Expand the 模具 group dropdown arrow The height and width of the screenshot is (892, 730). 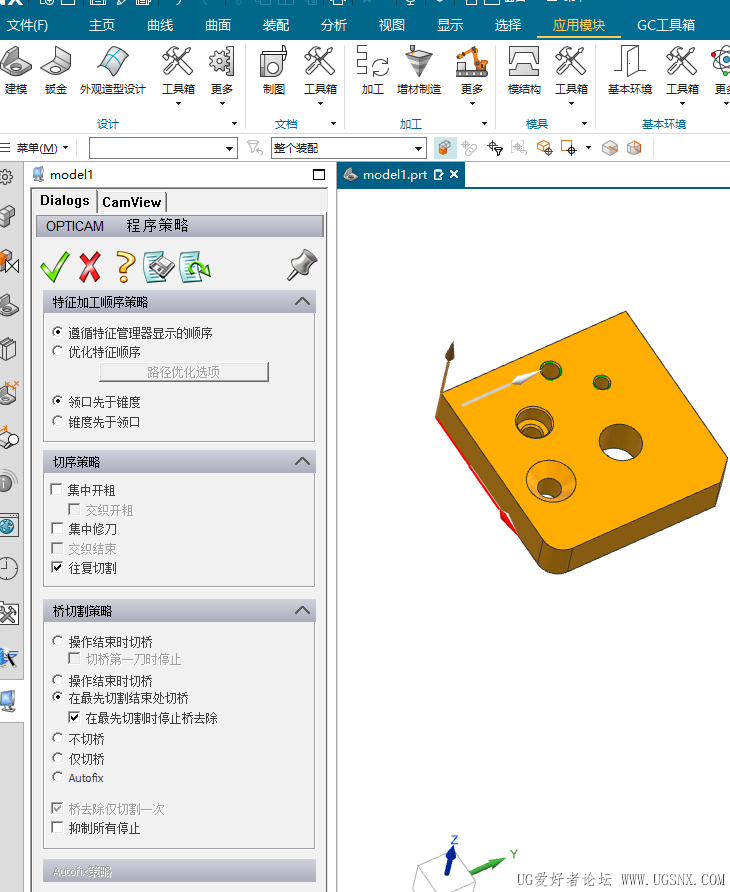click(x=584, y=123)
